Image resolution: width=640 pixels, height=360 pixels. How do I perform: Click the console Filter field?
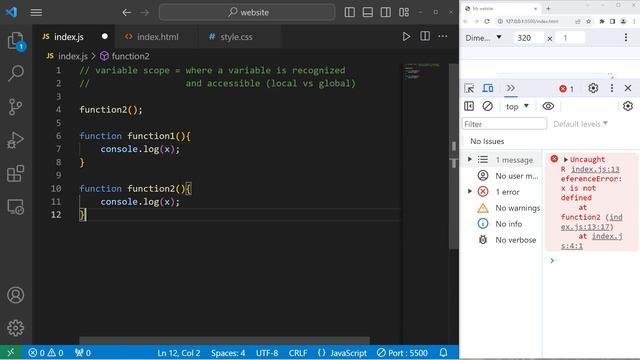(504, 124)
